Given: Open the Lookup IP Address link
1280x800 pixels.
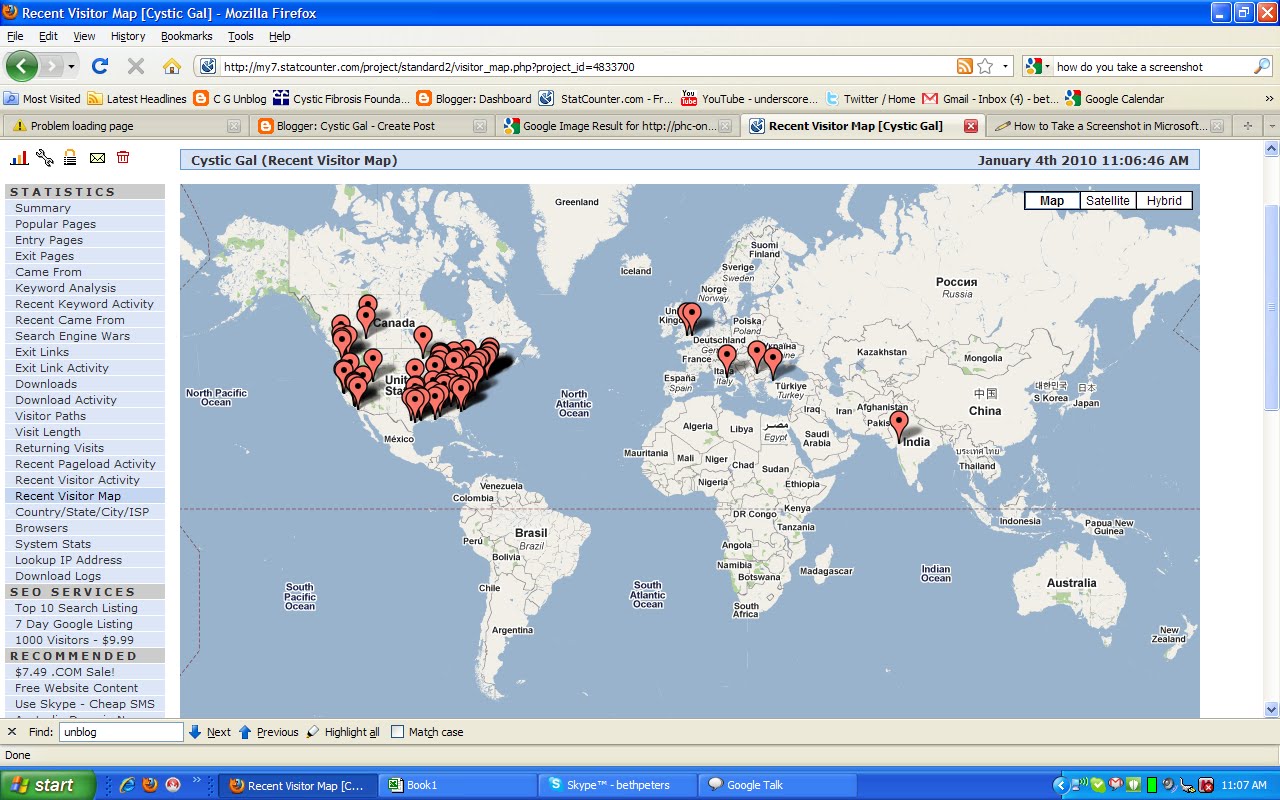Looking at the screenshot, I should click(69, 560).
